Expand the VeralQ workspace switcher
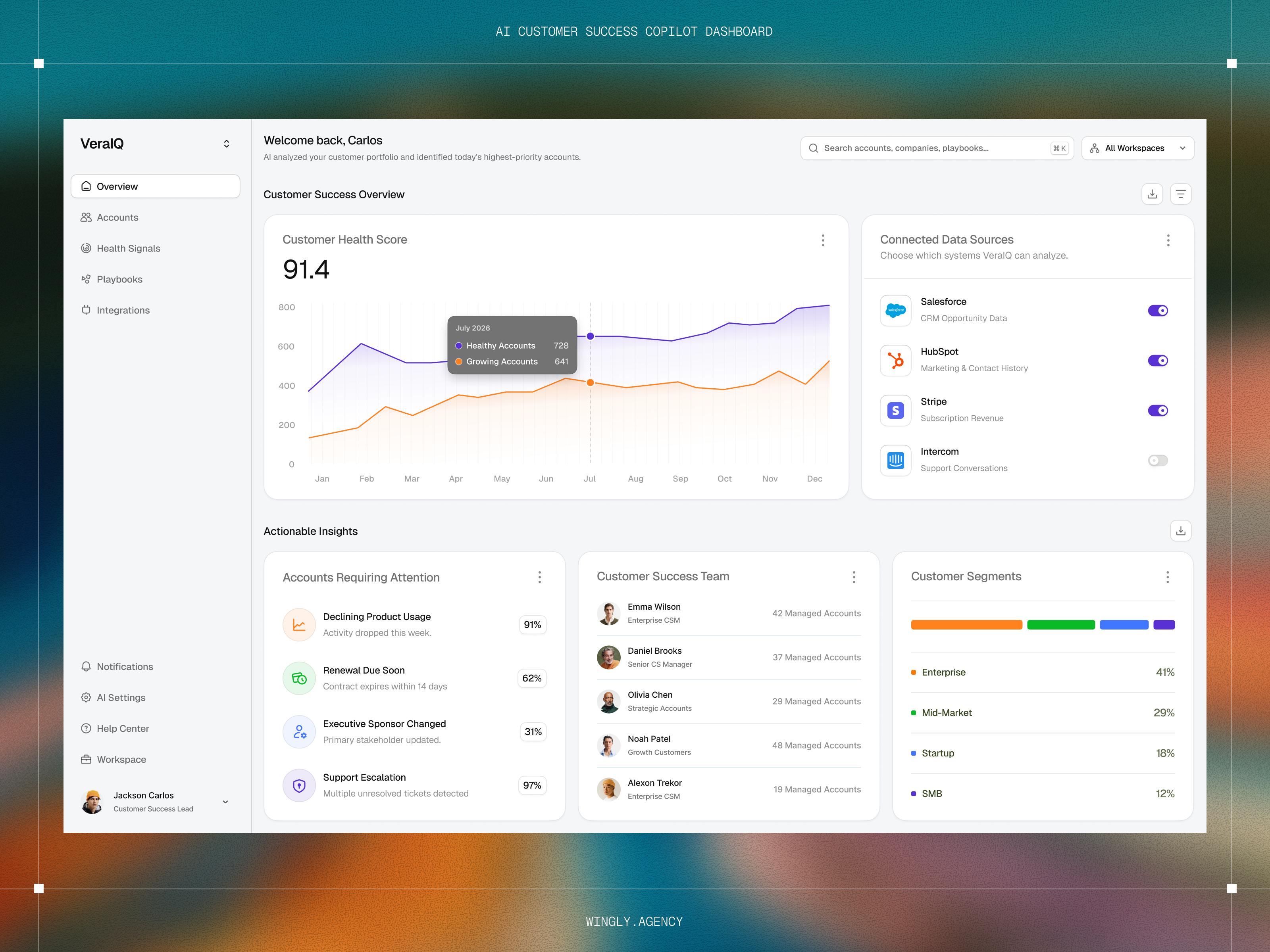Image resolution: width=1270 pixels, height=952 pixels. (x=226, y=144)
